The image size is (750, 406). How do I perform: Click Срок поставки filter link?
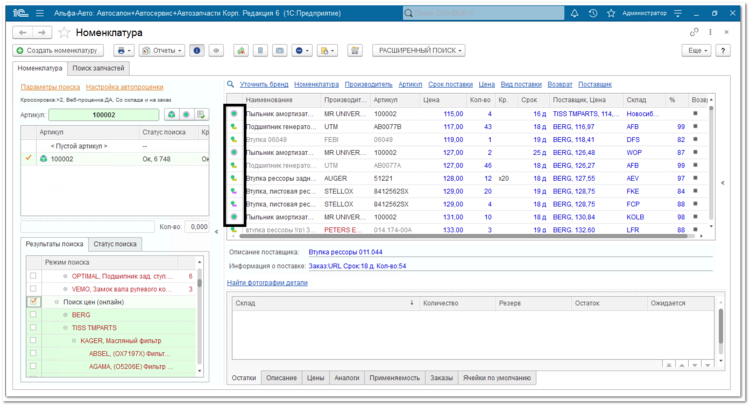[x=450, y=84]
